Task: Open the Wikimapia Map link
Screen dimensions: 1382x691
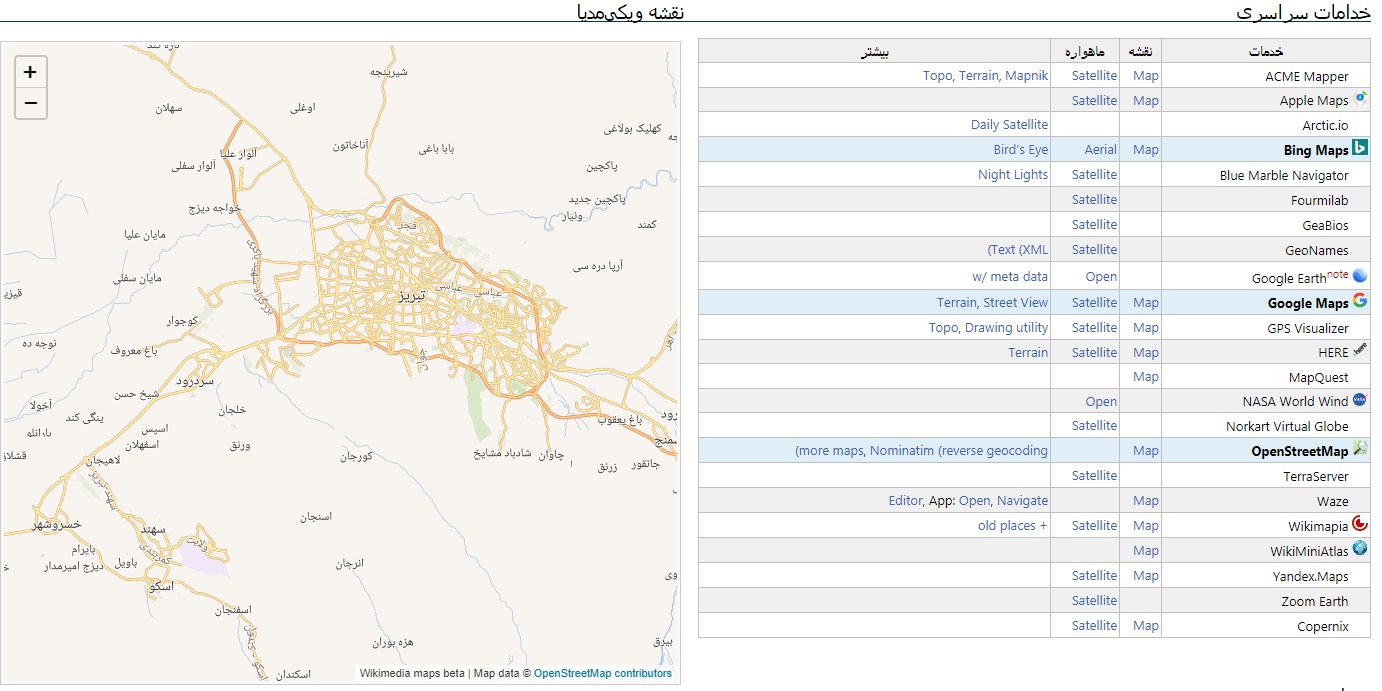Action: [x=1146, y=526]
